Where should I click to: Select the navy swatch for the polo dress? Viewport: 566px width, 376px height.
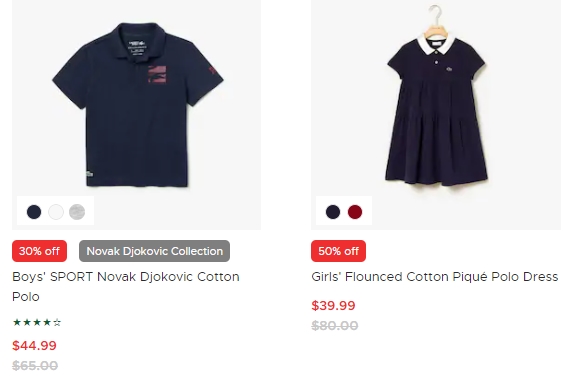[x=333, y=211]
